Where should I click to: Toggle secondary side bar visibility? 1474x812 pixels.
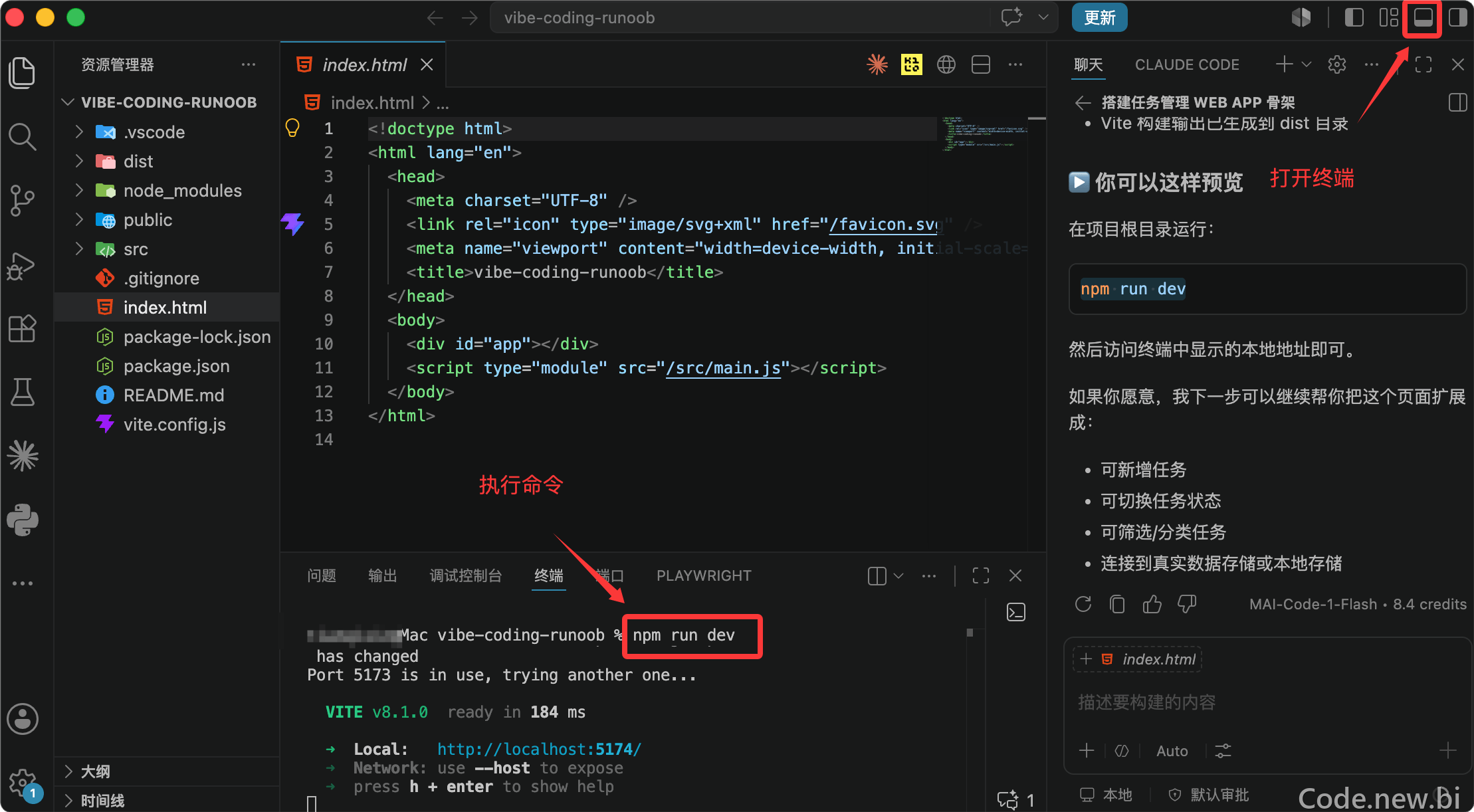click(1457, 17)
